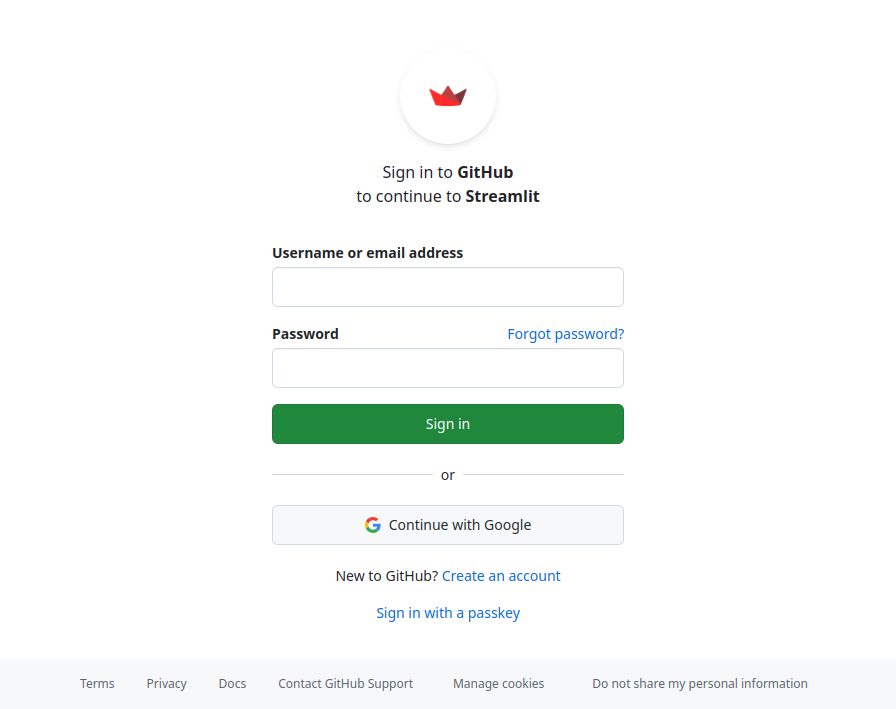Open Manage cookies settings
896x709 pixels.
pyautogui.click(x=498, y=684)
